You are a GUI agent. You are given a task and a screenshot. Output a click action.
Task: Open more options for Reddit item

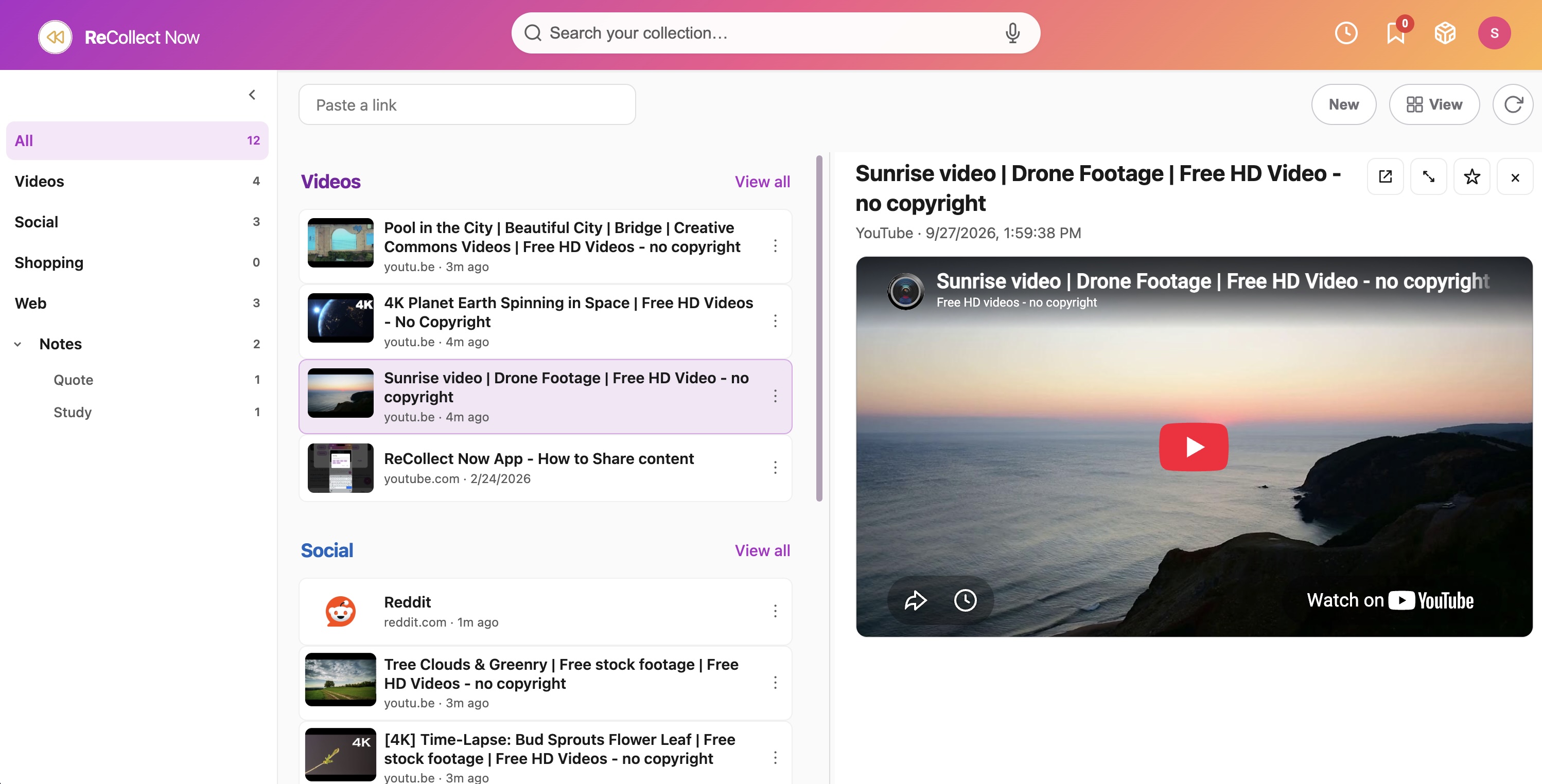[775, 611]
